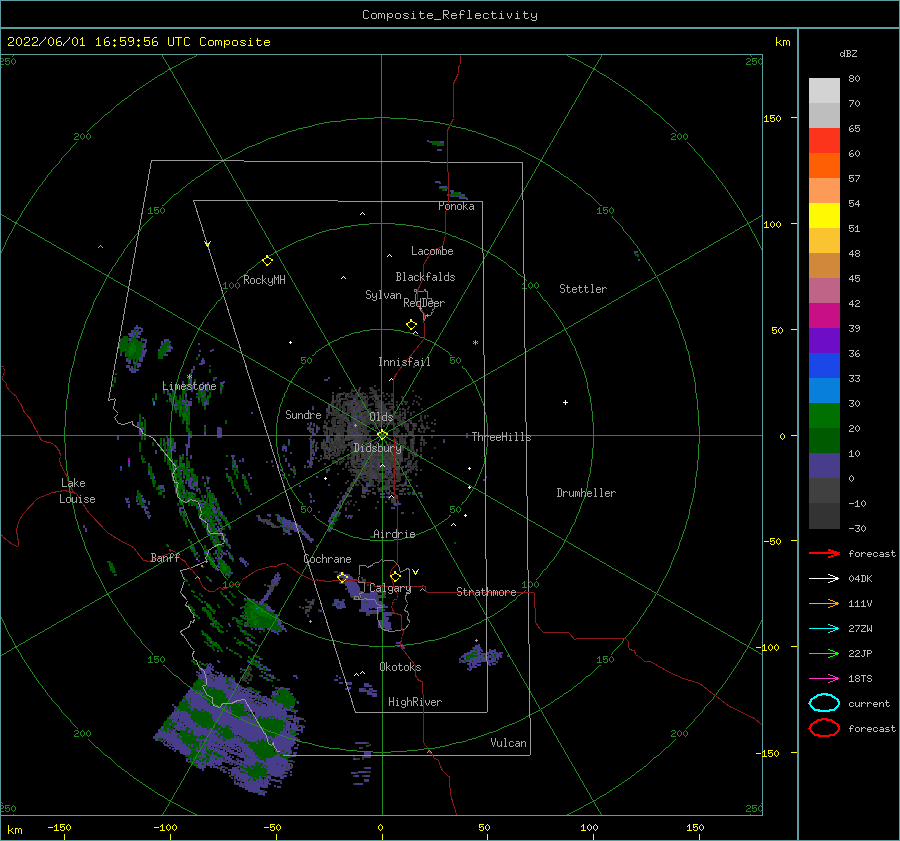
Task: Click the red forecast ellipse icon
Action: tap(824, 728)
